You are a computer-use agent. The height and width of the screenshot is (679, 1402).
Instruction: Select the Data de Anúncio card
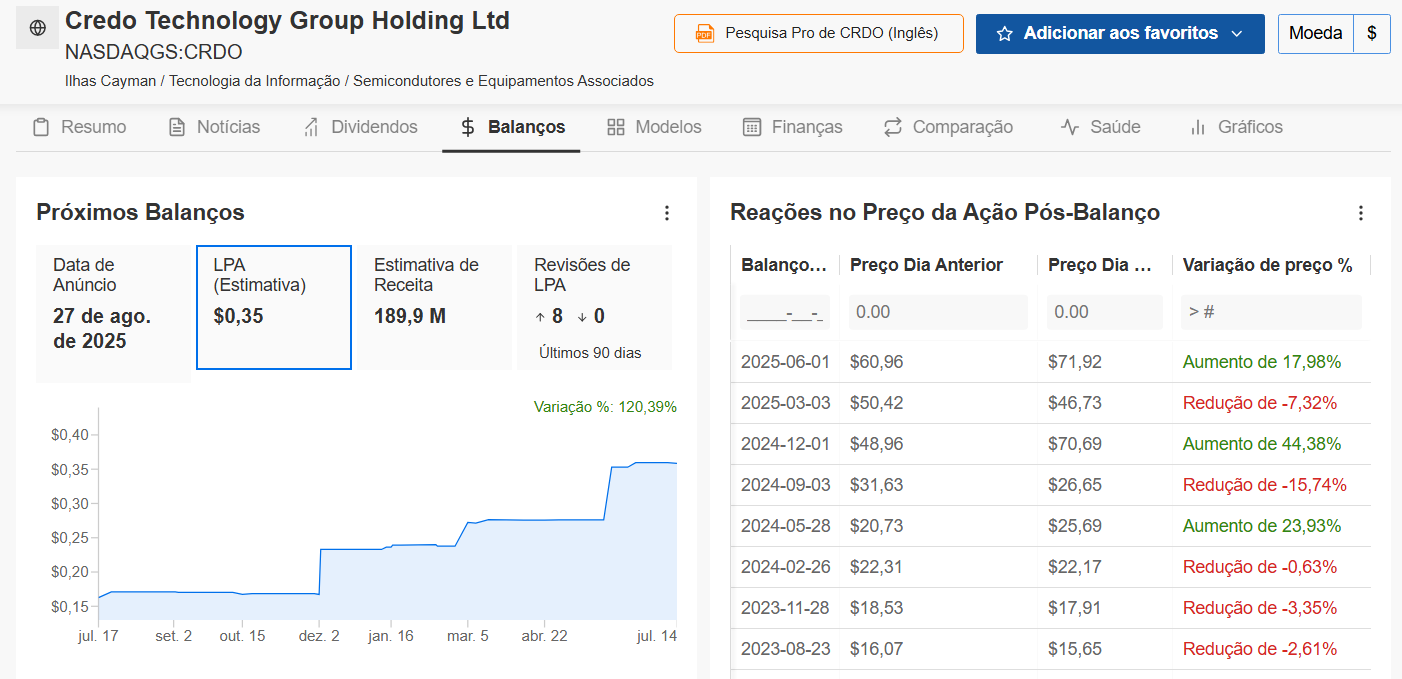click(x=113, y=314)
